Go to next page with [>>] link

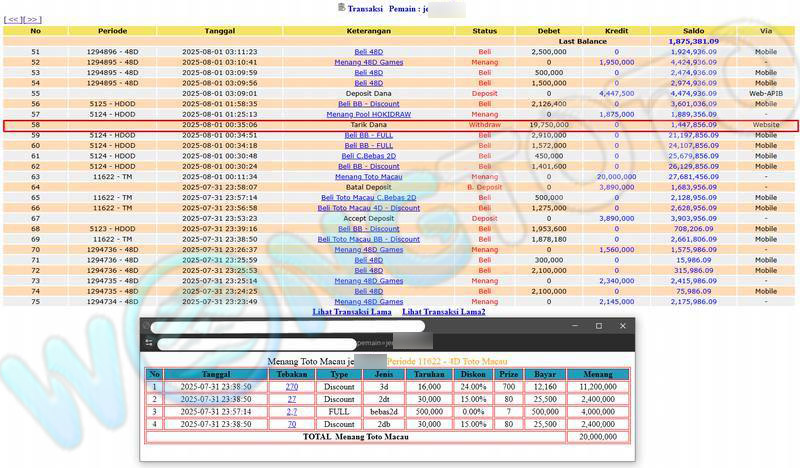point(32,19)
